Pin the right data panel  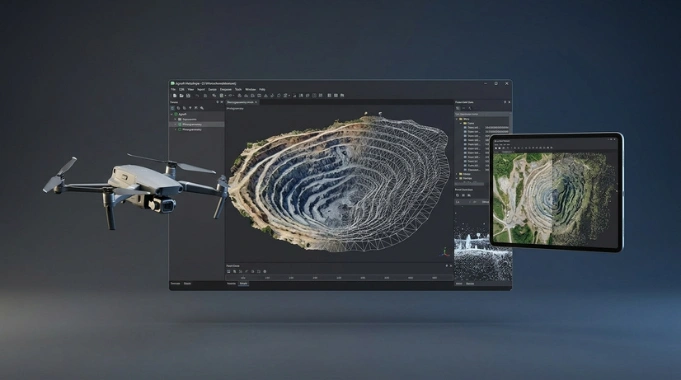[505, 102]
